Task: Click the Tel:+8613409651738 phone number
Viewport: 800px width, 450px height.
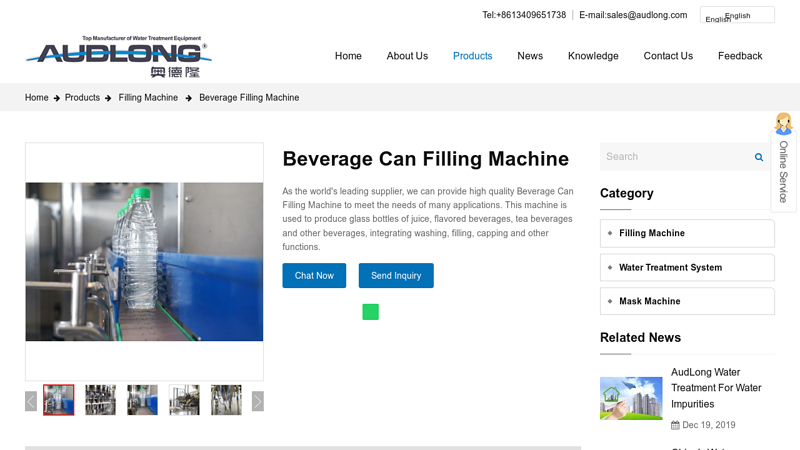Action: pos(524,15)
